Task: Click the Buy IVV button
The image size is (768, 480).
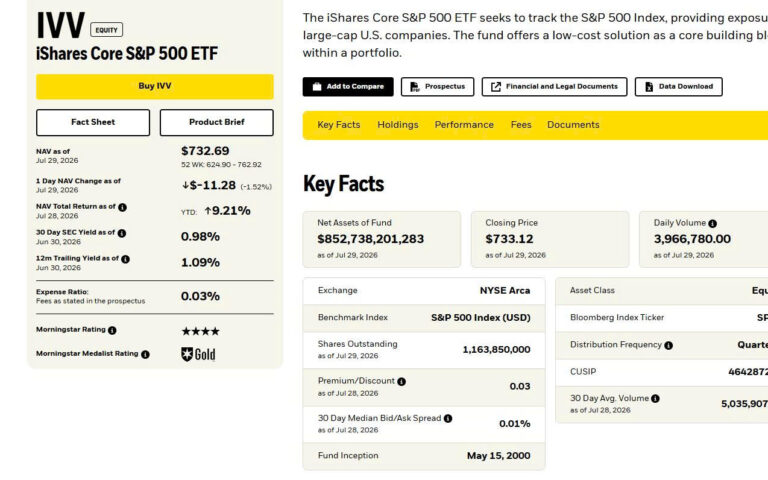Action: [x=155, y=87]
